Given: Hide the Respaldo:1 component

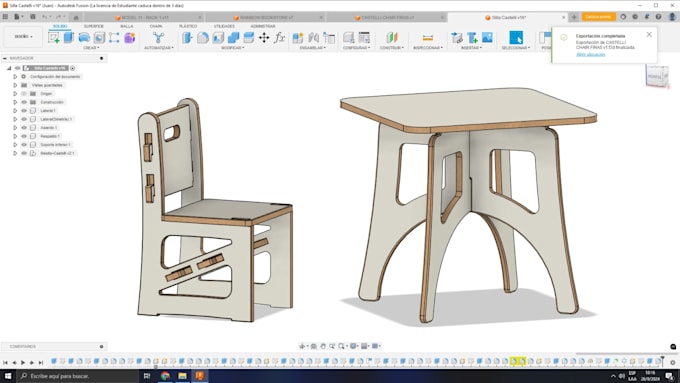Looking at the screenshot, I should pyautogui.click(x=24, y=136).
